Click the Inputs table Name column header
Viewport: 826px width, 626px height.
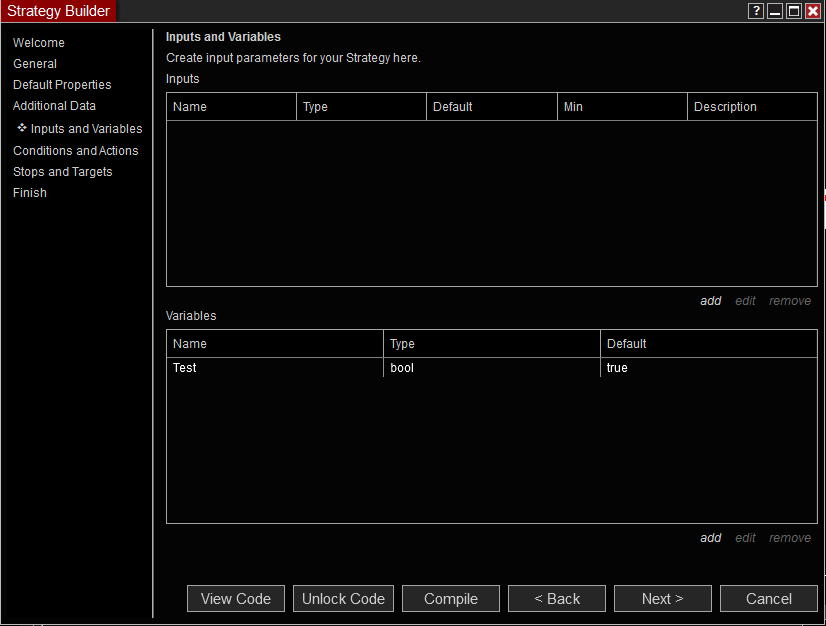tap(231, 107)
